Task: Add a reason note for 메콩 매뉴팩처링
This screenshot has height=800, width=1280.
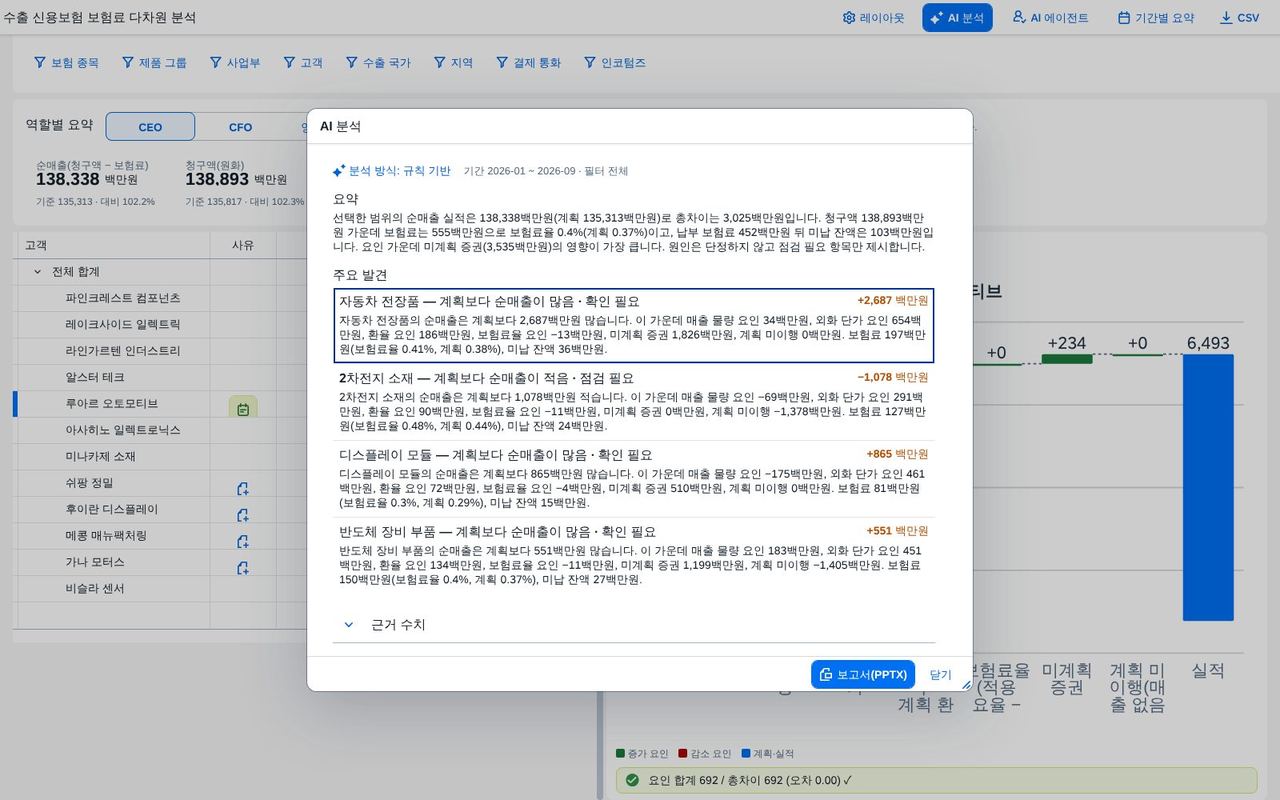Action: pyautogui.click(x=243, y=541)
